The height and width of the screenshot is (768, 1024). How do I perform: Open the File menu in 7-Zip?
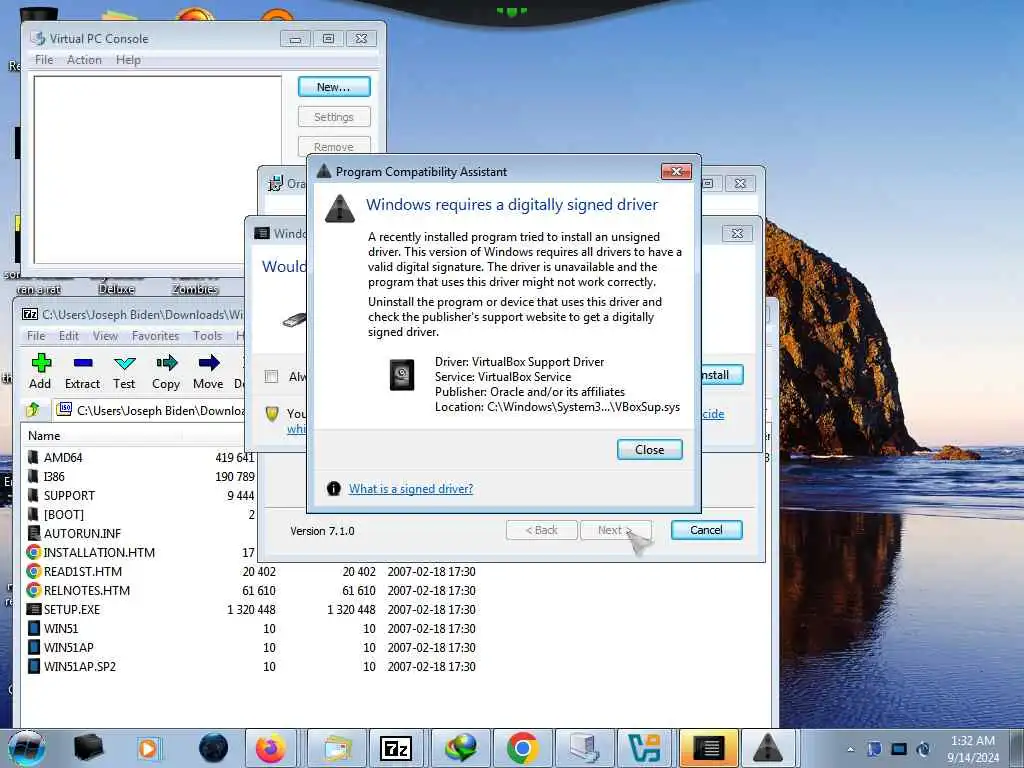[x=36, y=336]
